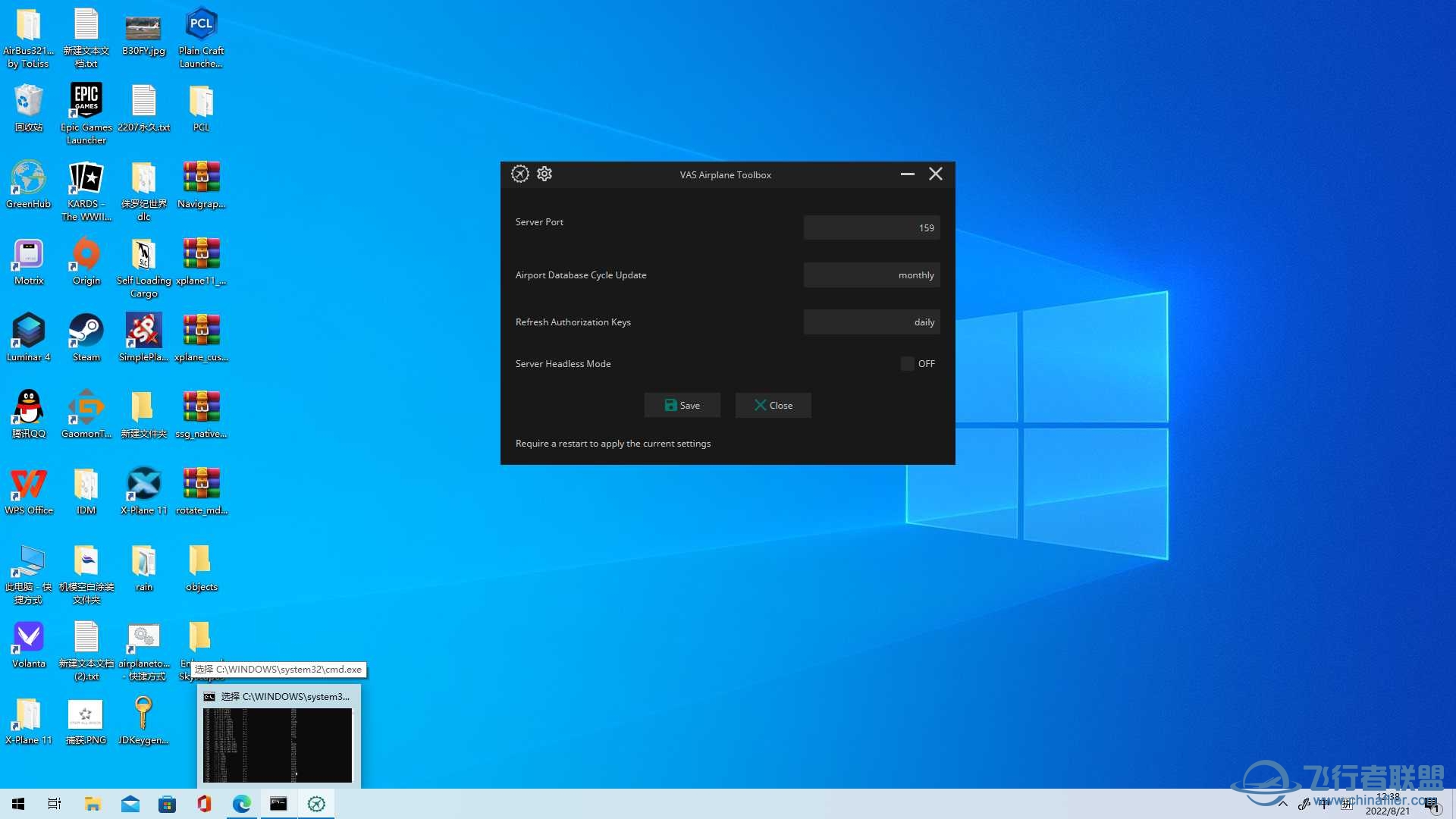Select the airplanetoolbox shortcut icon
This screenshot has width=1456, height=819.
(x=143, y=651)
